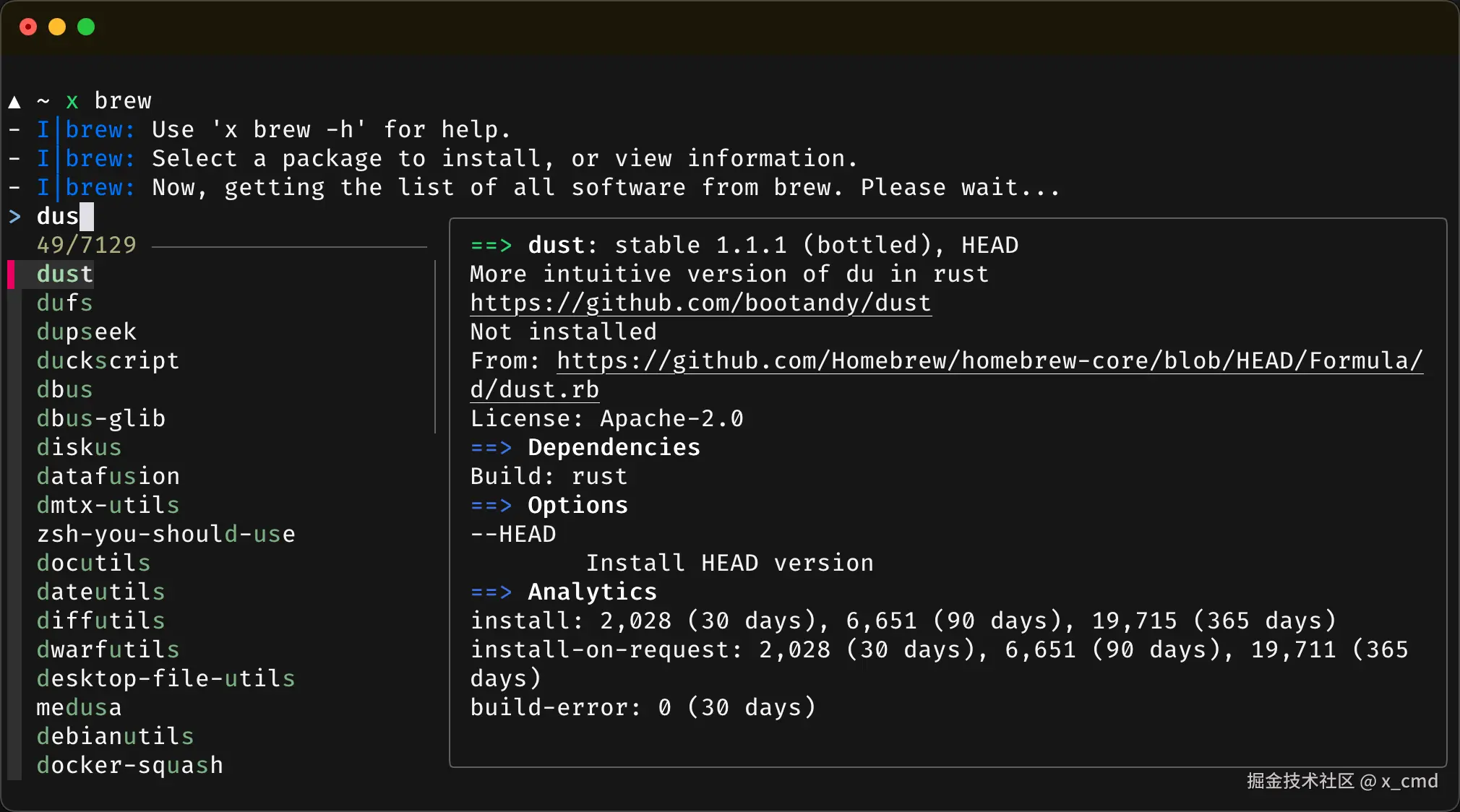Select the dust package in the list

pyautogui.click(x=65, y=275)
